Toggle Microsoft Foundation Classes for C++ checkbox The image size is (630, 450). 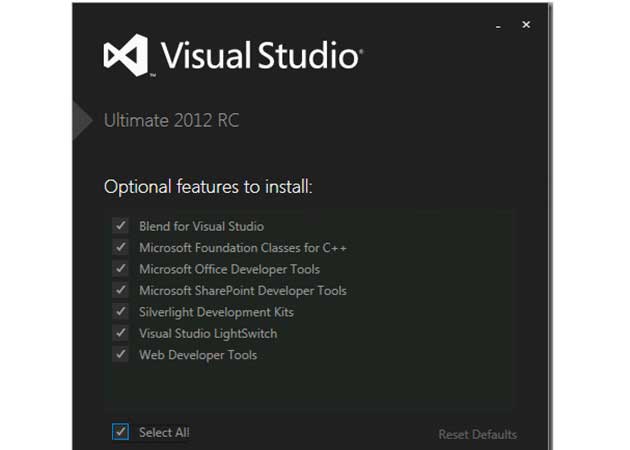click(x=121, y=247)
